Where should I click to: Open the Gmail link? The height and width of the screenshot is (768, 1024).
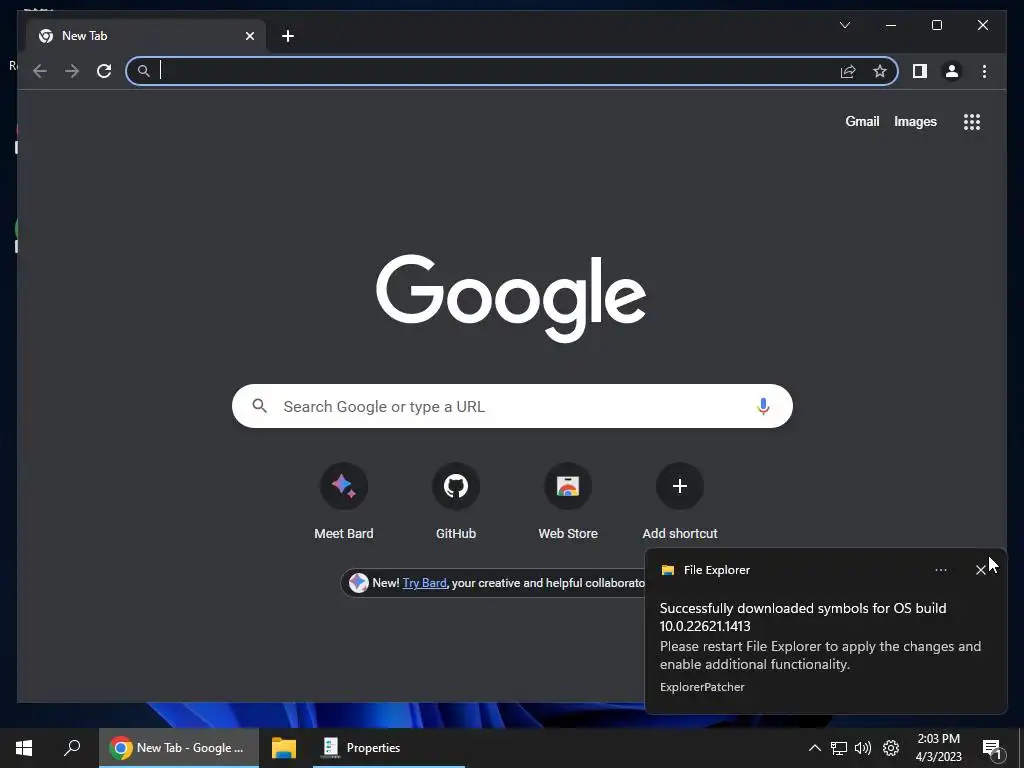click(x=862, y=121)
